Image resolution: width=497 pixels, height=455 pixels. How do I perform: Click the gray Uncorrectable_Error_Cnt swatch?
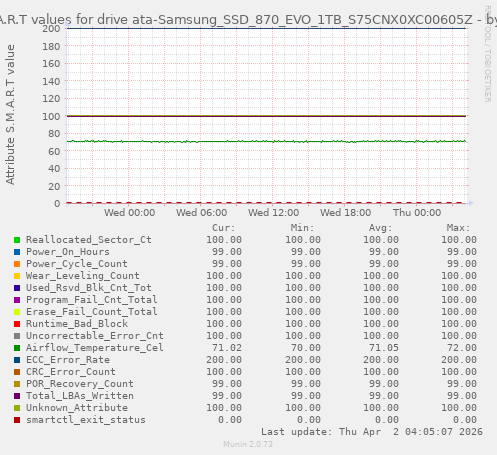(17, 336)
